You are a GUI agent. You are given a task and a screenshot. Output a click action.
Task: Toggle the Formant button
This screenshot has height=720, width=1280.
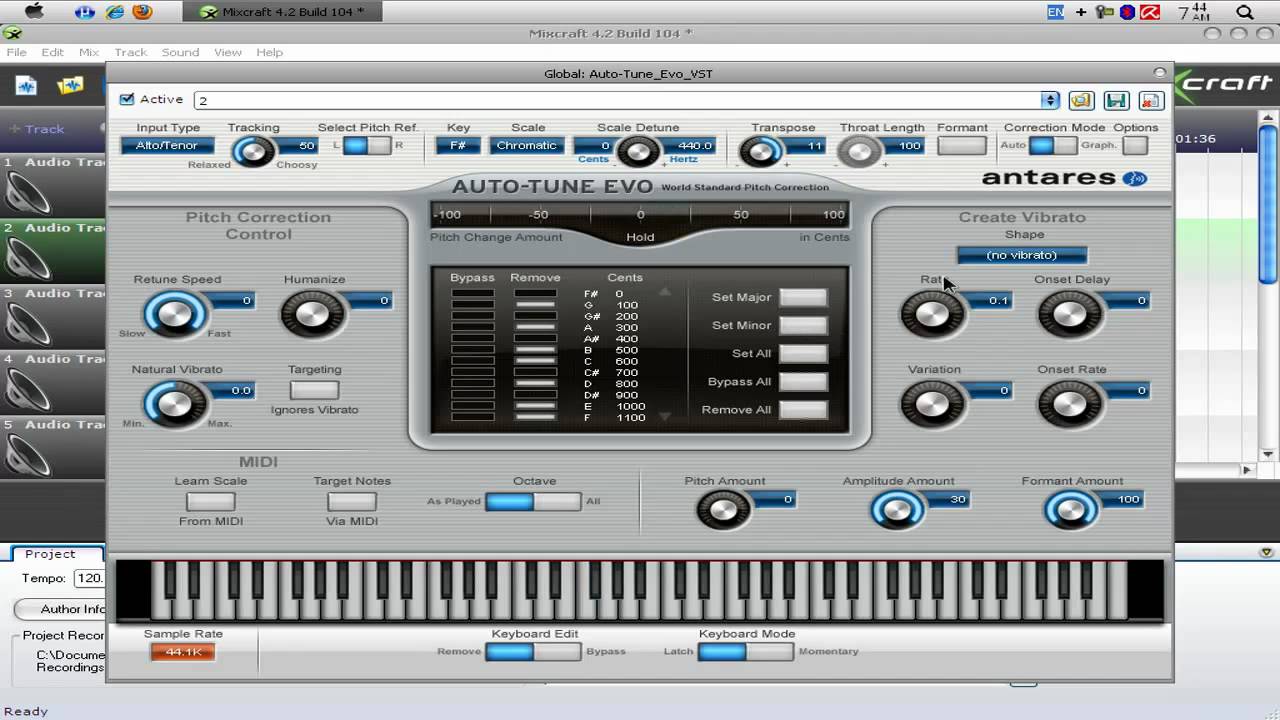pos(962,146)
